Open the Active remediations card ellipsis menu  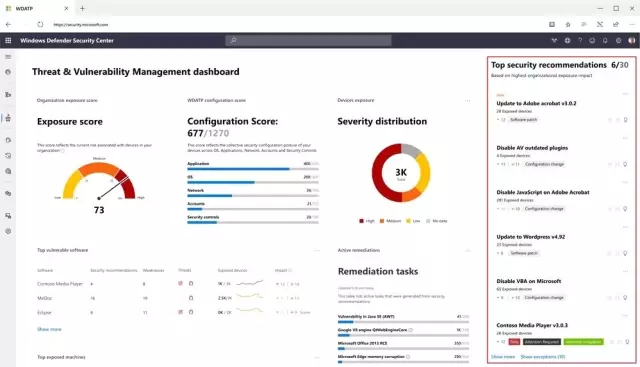467,250
